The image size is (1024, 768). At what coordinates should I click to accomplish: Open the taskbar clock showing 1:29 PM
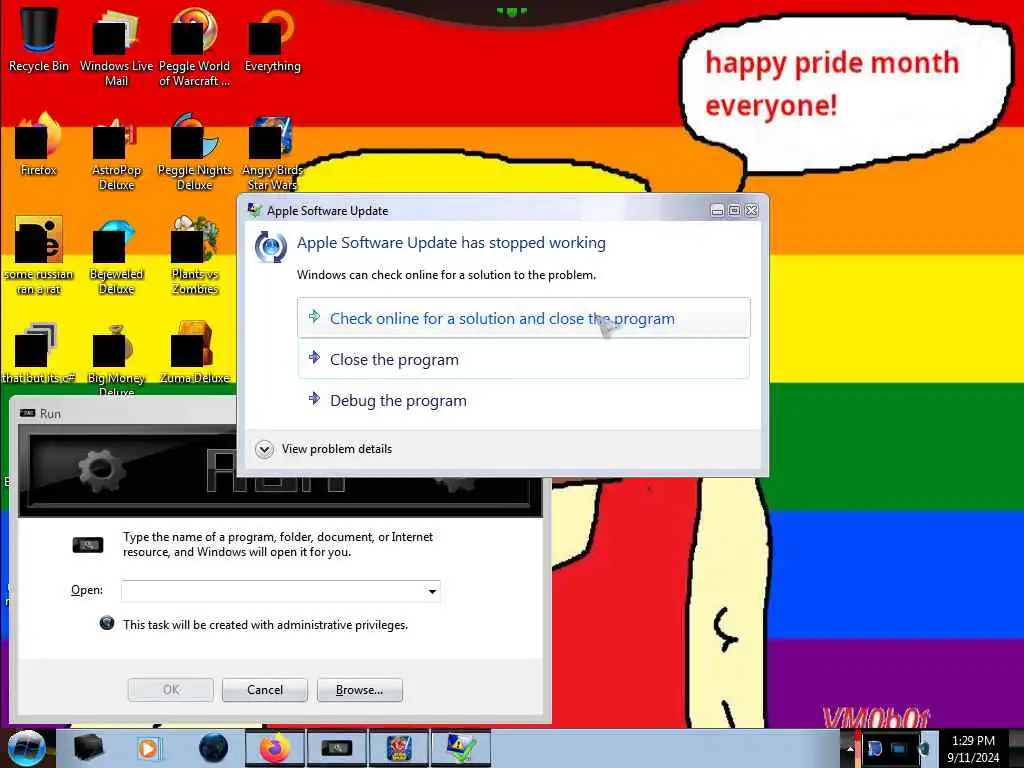(x=973, y=749)
